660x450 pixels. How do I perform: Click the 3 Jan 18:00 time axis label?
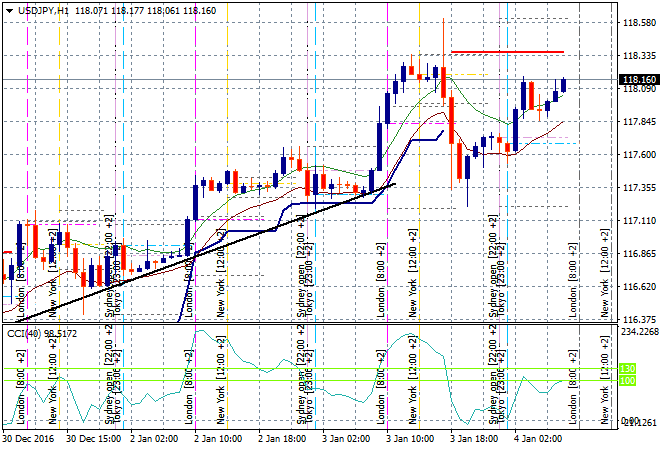(x=474, y=439)
